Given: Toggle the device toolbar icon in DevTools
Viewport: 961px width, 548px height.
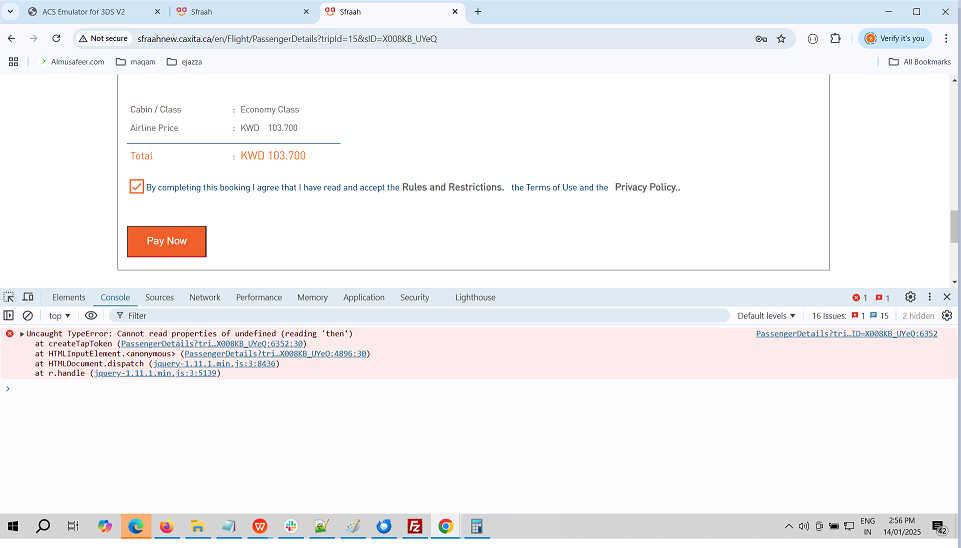Looking at the screenshot, I should tap(28, 297).
